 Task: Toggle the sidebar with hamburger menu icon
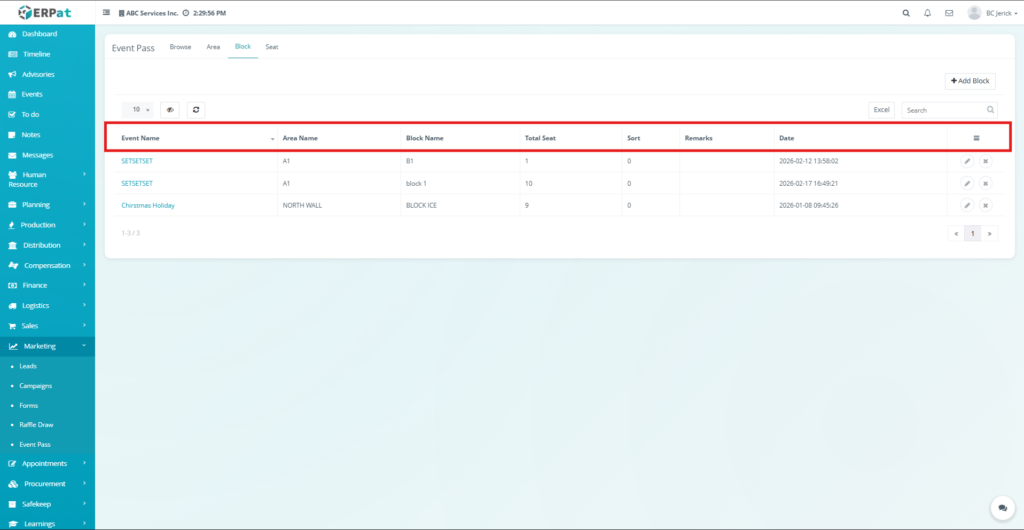107,13
